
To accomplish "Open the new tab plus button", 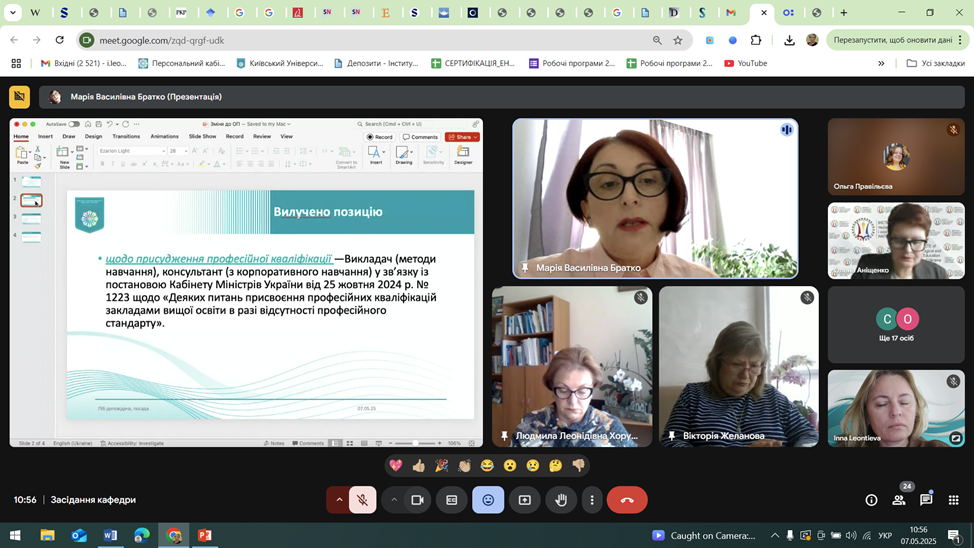I will click(844, 13).
